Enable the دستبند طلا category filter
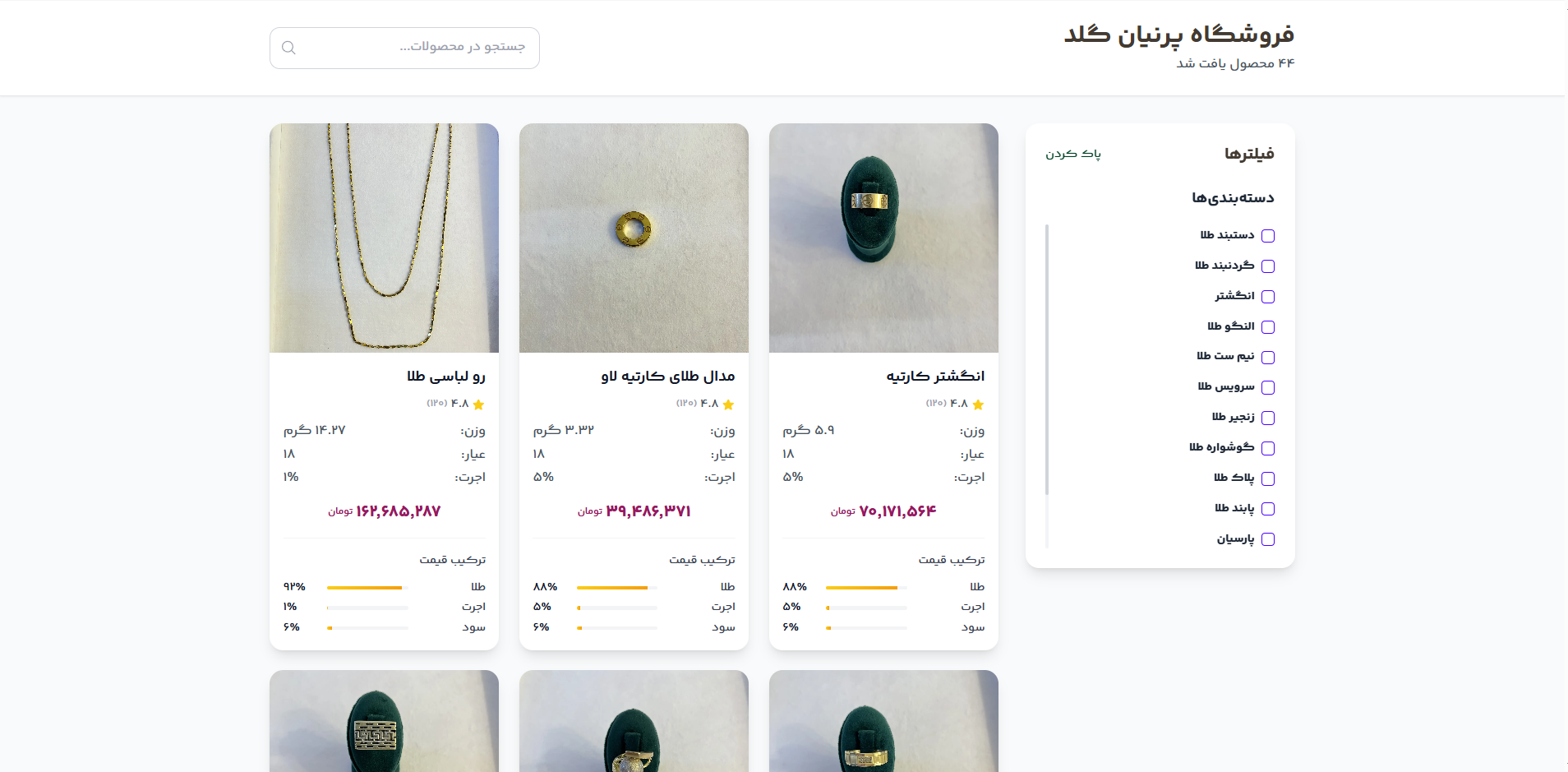Viewport: 1568px width, 772px height. click(x=1269, y=235)
